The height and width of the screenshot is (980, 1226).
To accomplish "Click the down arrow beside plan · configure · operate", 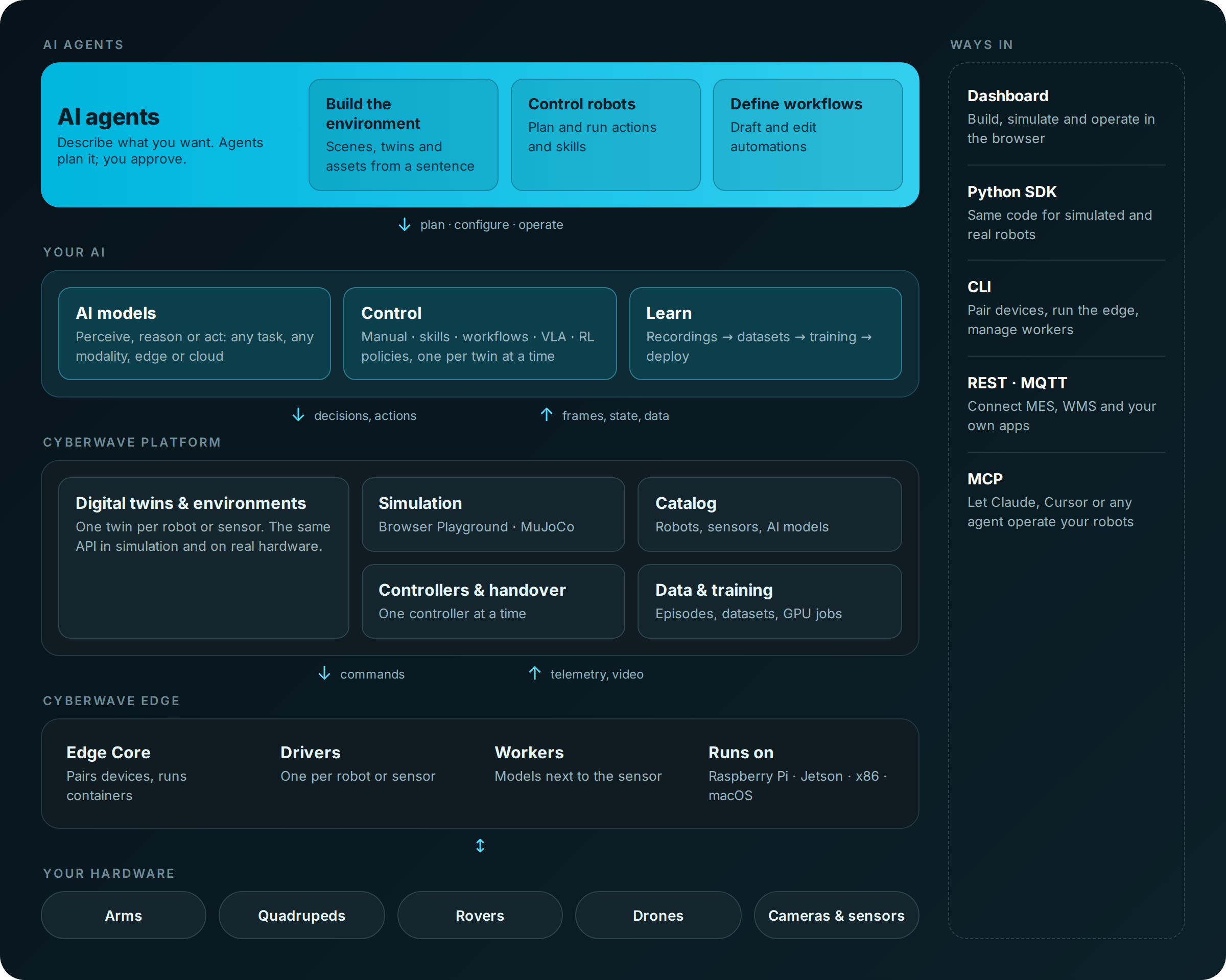I will 404,225.
